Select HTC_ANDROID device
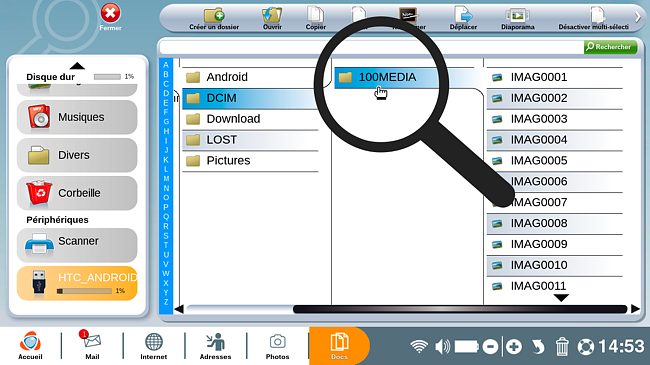This screenshot has height=365, width=650. (77, 283)
